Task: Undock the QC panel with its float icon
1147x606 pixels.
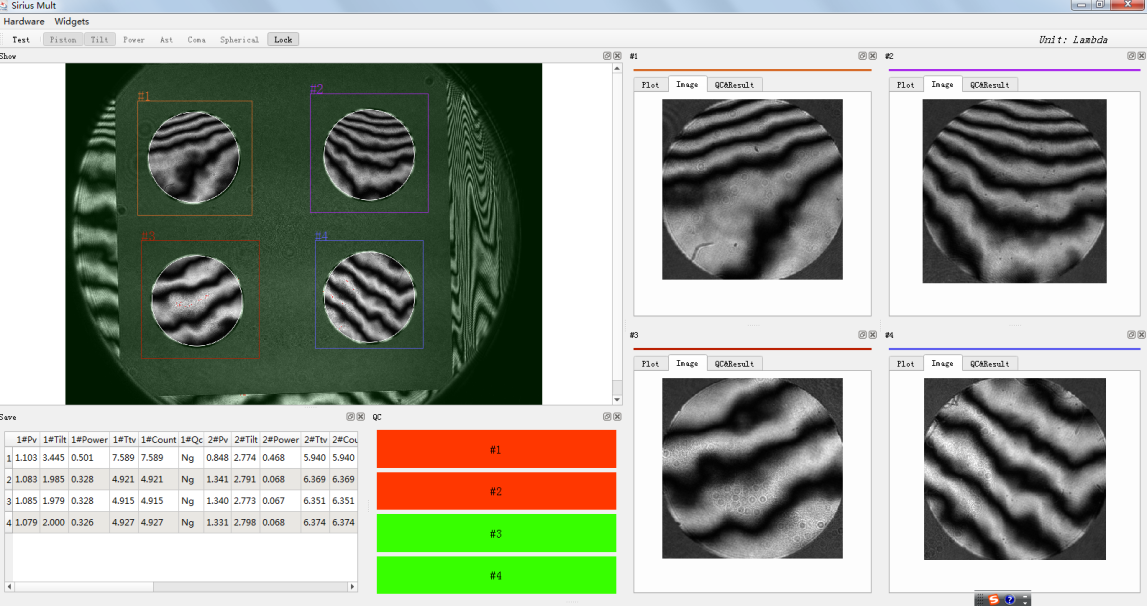Action: pos(607,416)
